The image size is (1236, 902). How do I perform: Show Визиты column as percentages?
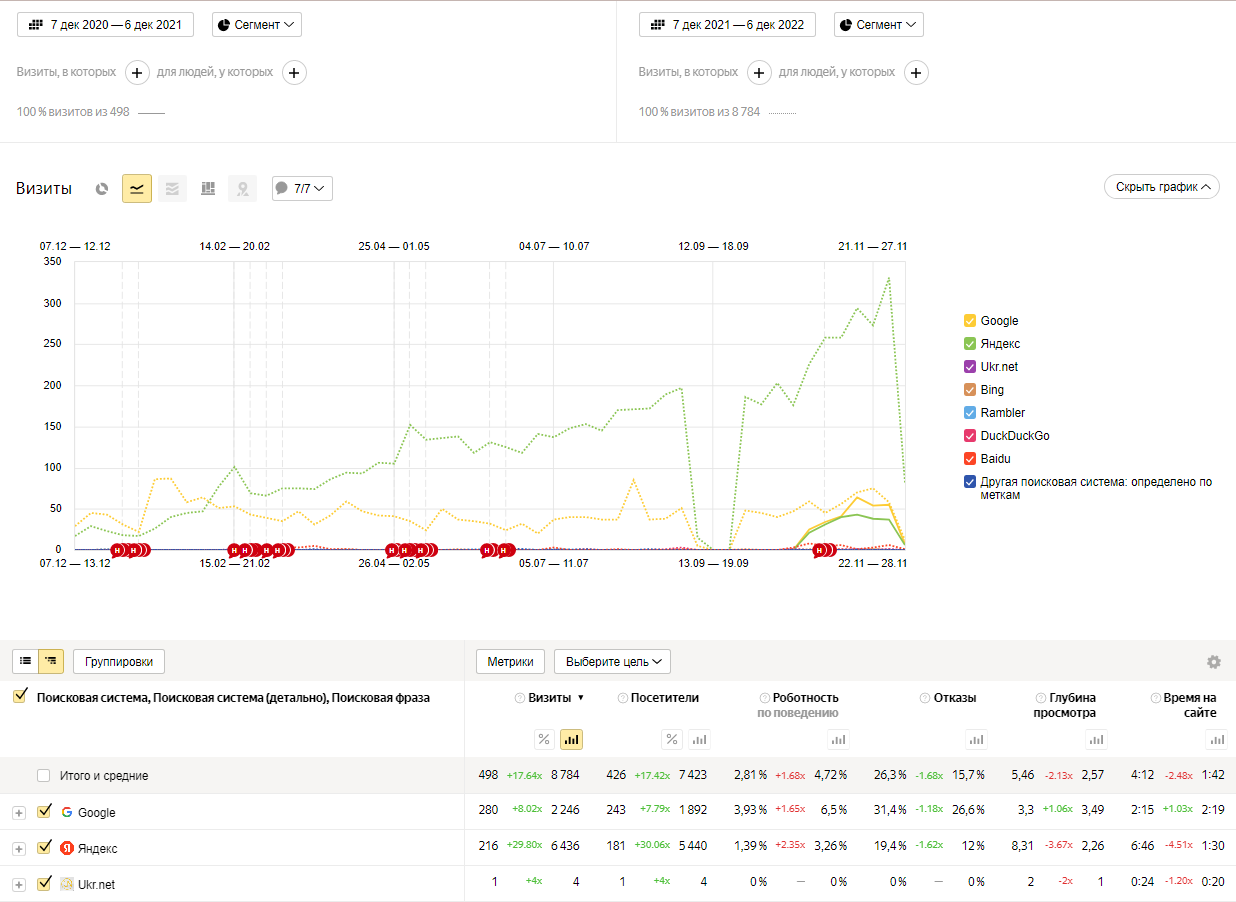coord(544,740)
